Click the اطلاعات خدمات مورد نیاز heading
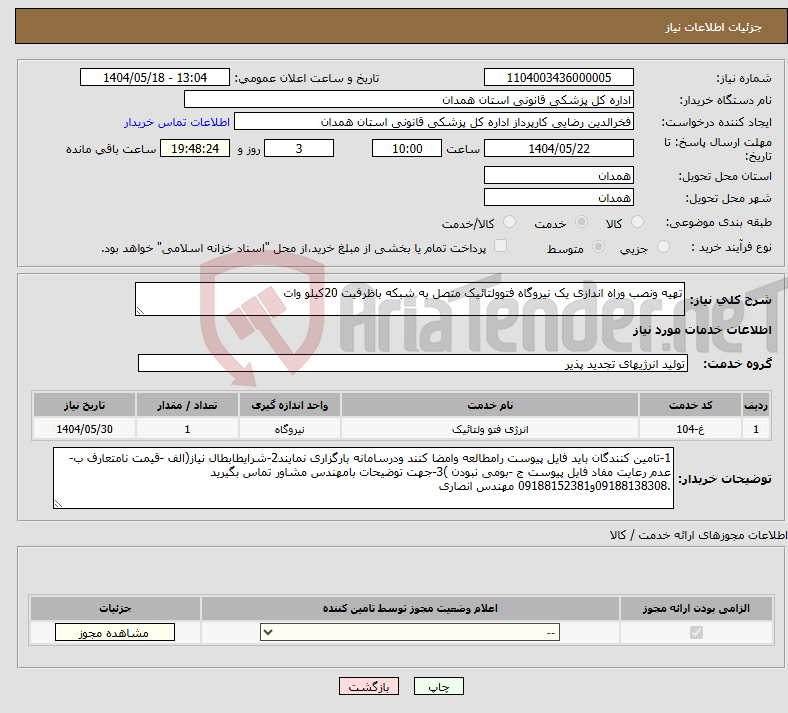 [702, 330]
